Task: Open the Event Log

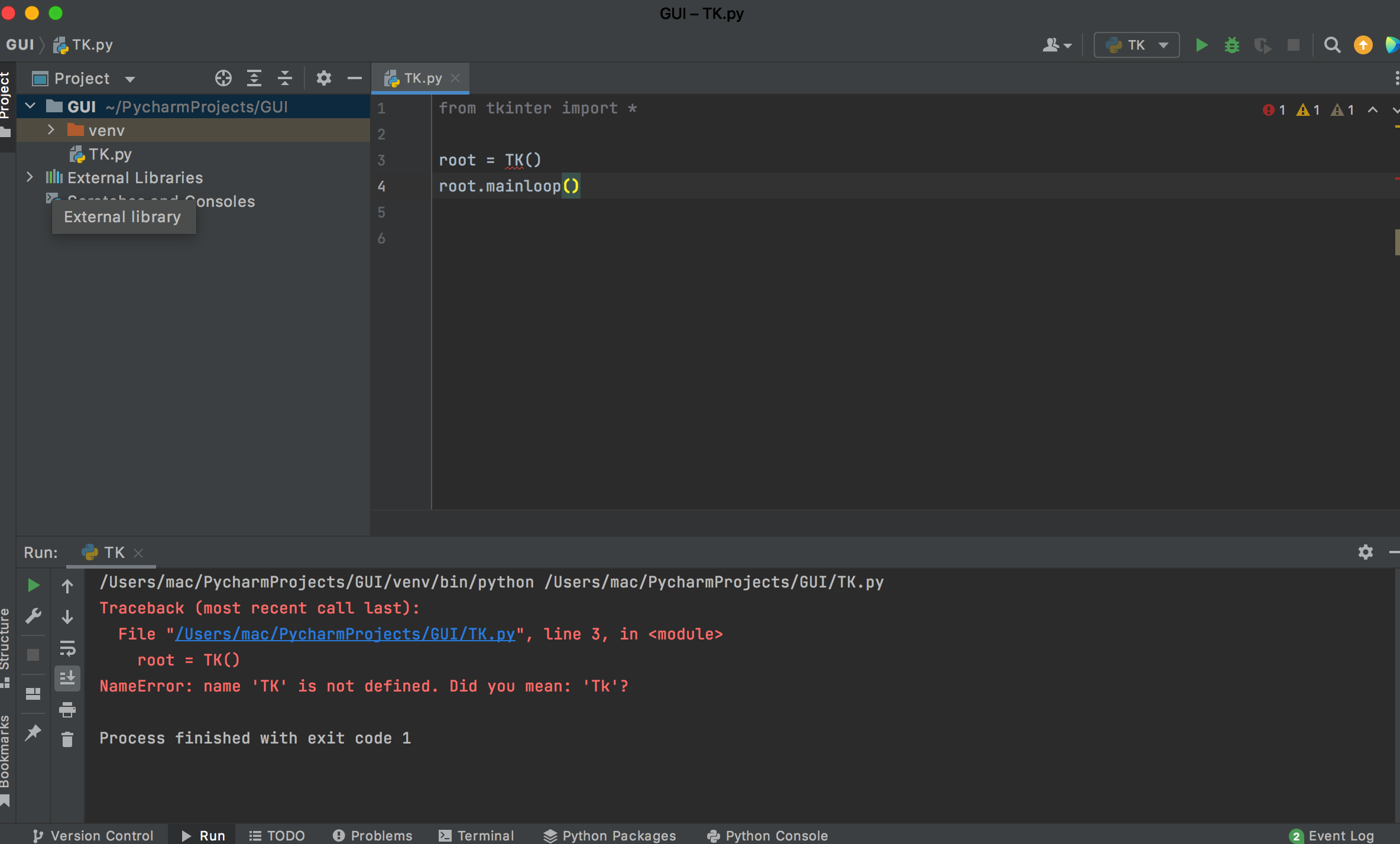Action: (x=1332, y=835)
